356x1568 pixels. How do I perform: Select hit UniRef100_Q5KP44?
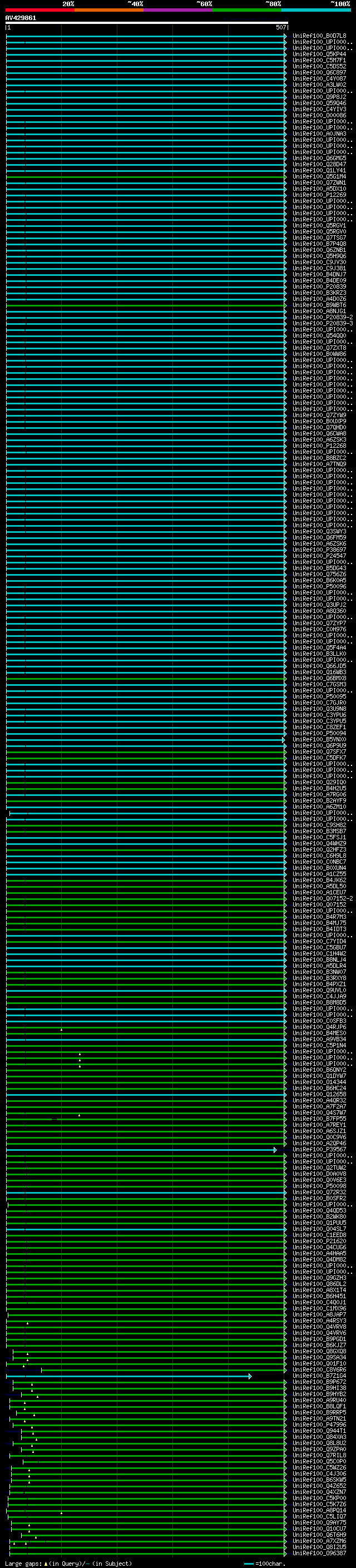pyautogui.click(x=319, y=54)
